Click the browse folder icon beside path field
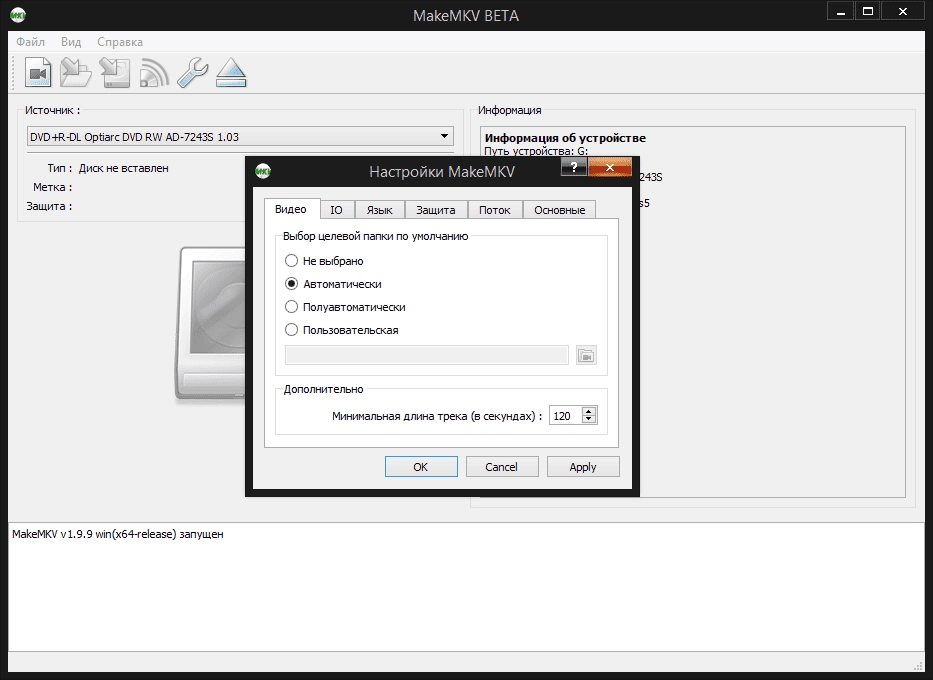933x680 pixels. coord(586,356)
